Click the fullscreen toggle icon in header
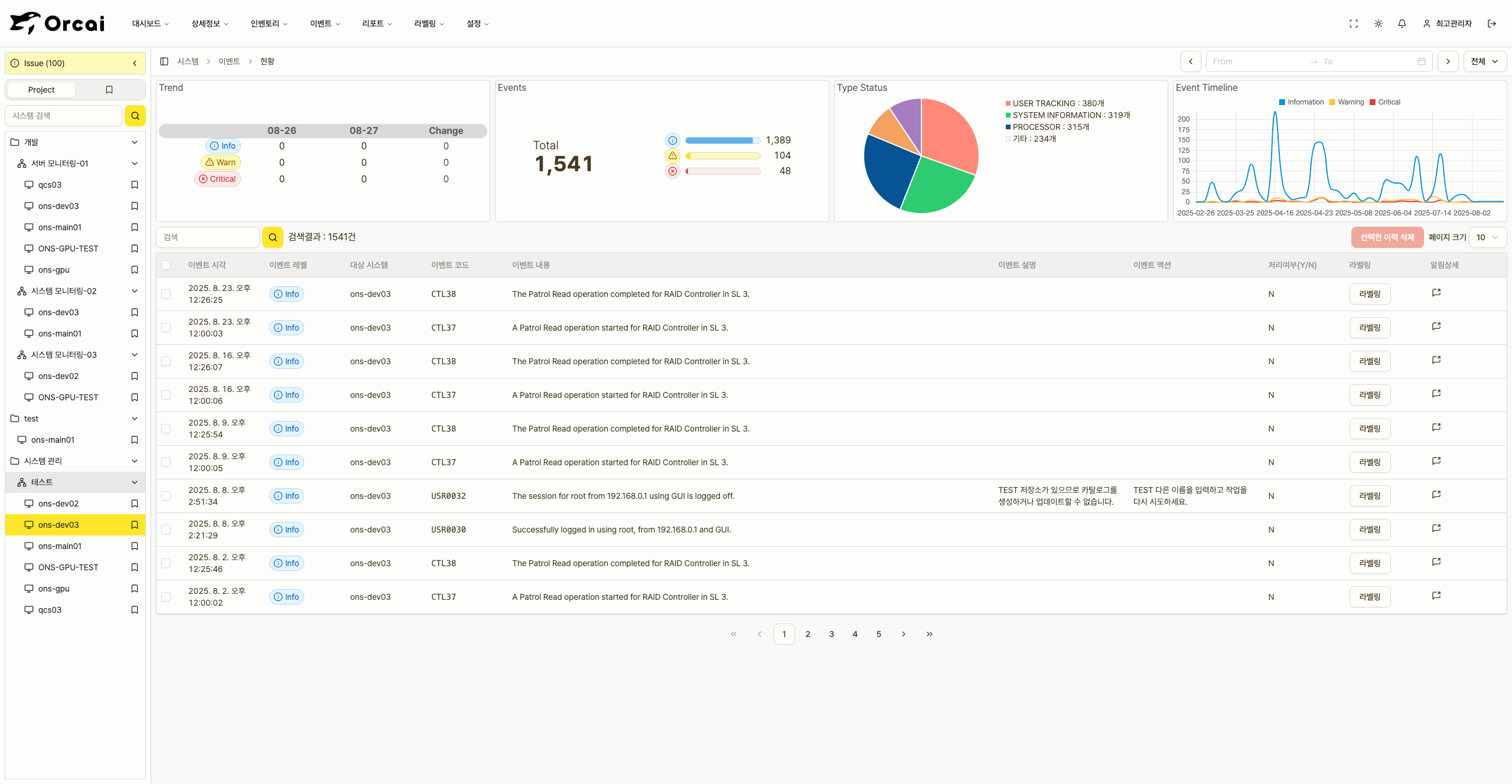 pos(1354,24)
